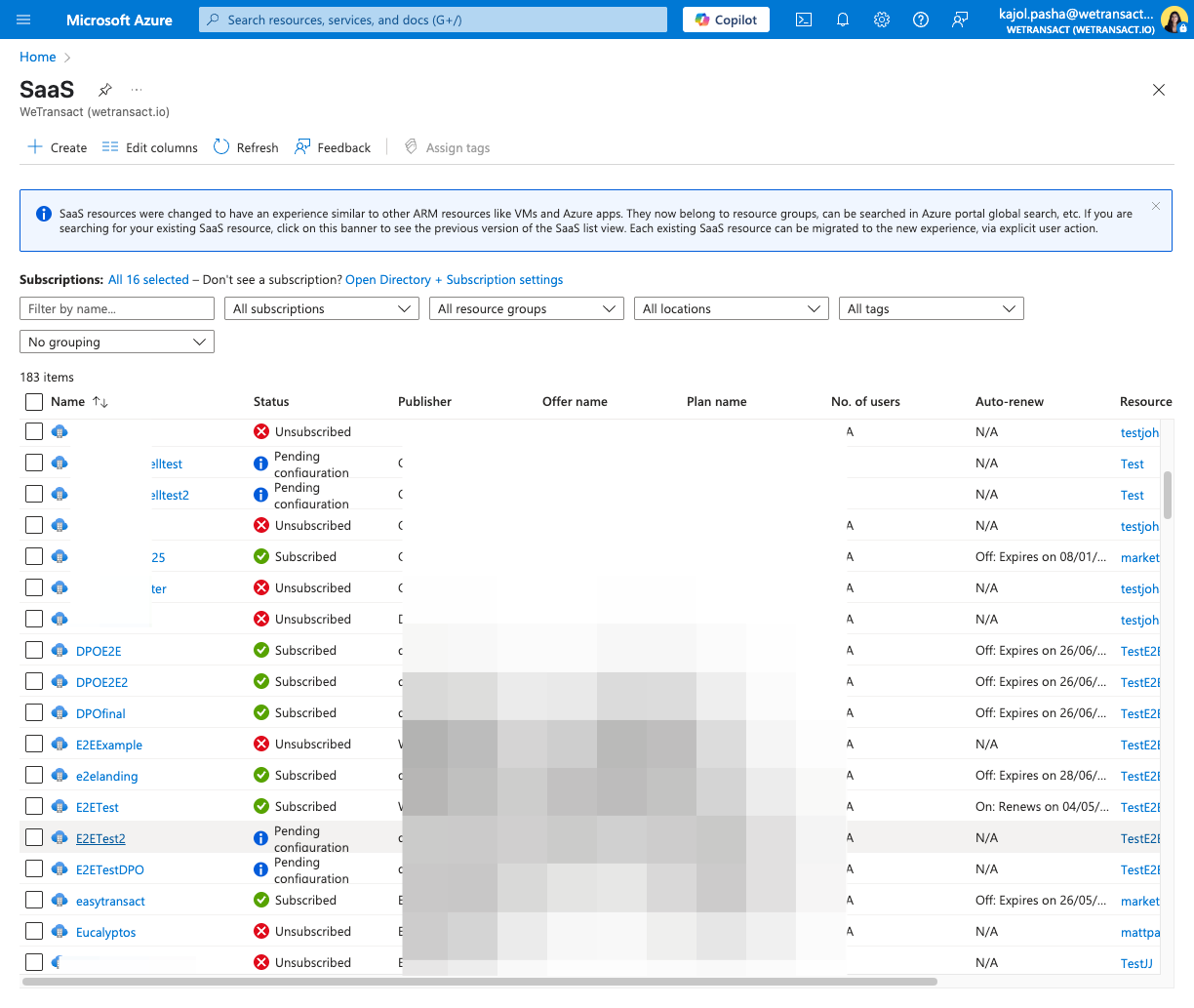1194x1008 pixels.
Task: Tick the select-all checkbox in the header
Action: point(34,402)
